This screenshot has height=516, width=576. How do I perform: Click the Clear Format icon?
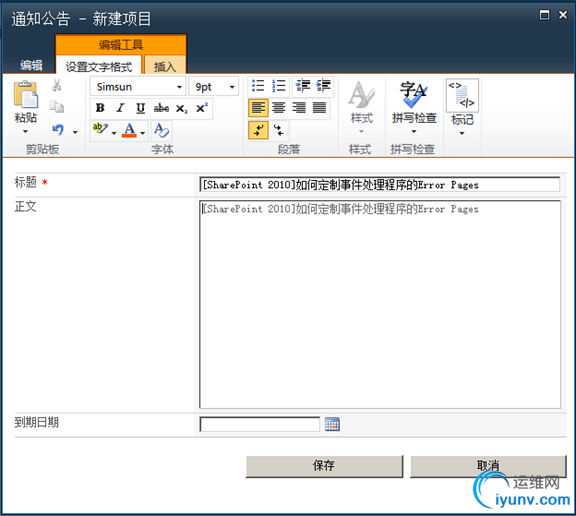coord(161,130)
